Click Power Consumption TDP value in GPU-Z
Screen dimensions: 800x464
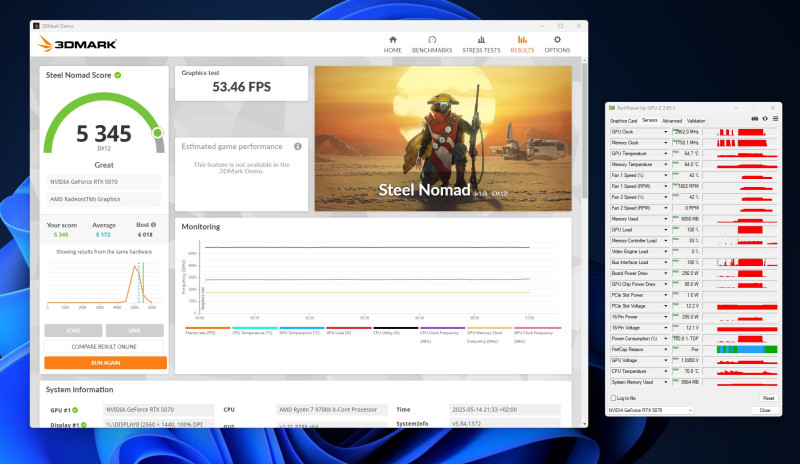pos(686,338)
